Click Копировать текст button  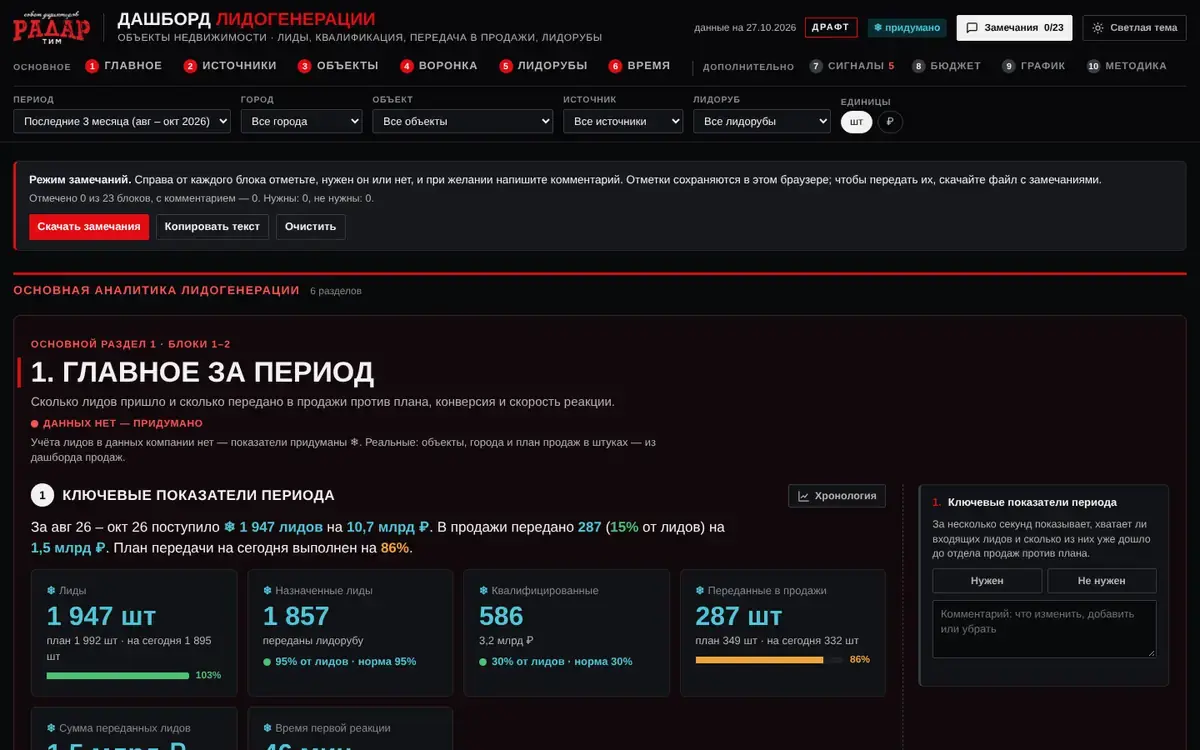pyautogui.click(x=212, y=227)
